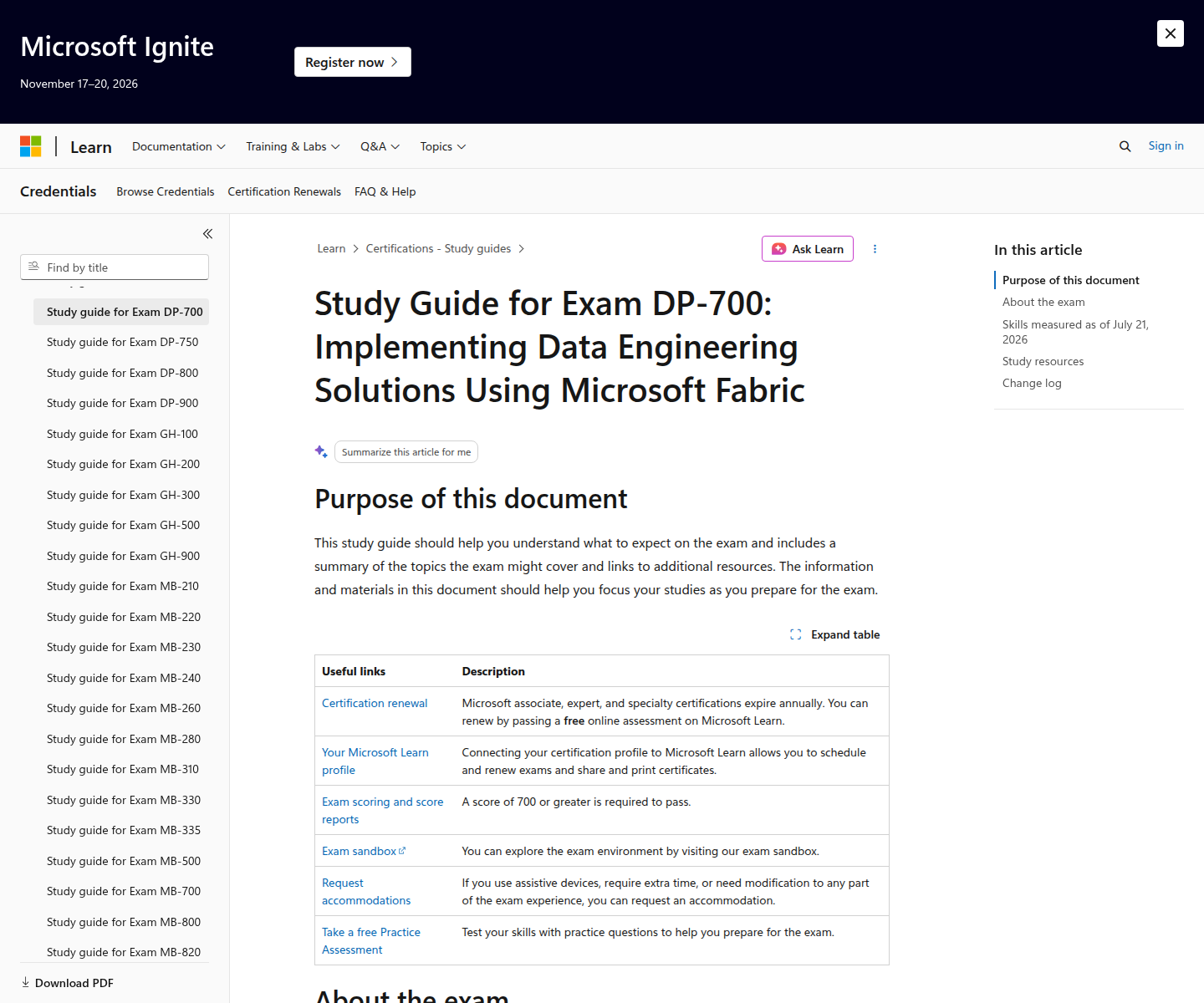Image resolution: width=1204 pixels, height=1003 pixels.
Task: Open Exam scoring and score reports link
Action: tap(383, 810)
